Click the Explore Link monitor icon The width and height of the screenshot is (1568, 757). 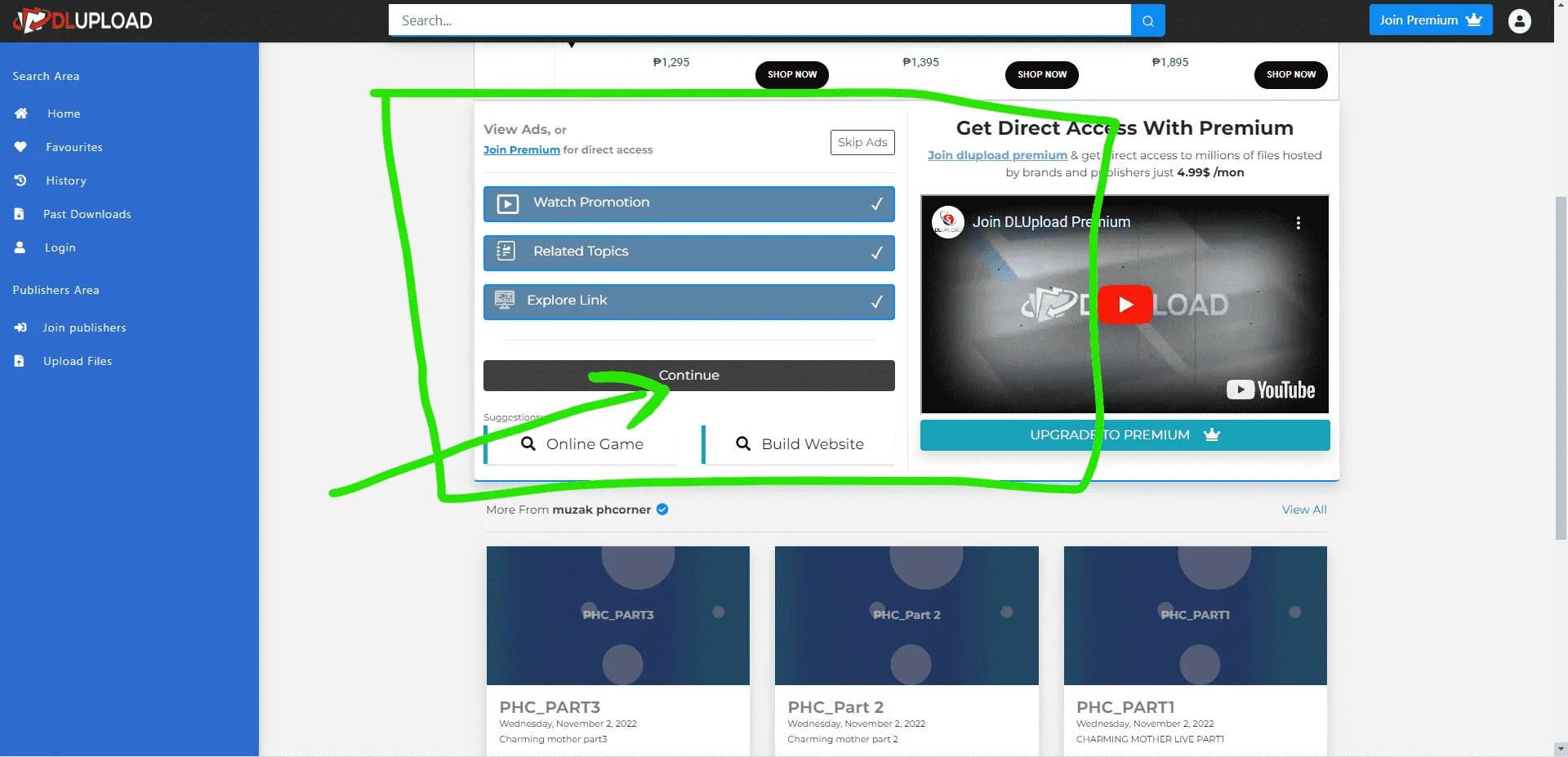coord(505,301)
